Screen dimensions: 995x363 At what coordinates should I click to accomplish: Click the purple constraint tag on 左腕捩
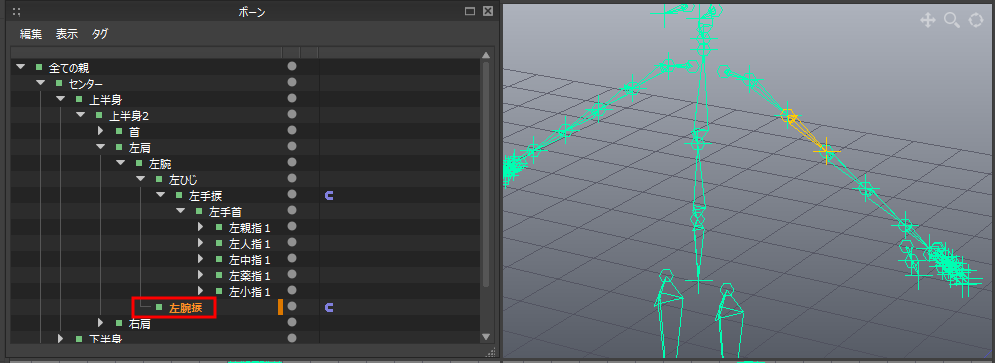(x=329, y=308)
